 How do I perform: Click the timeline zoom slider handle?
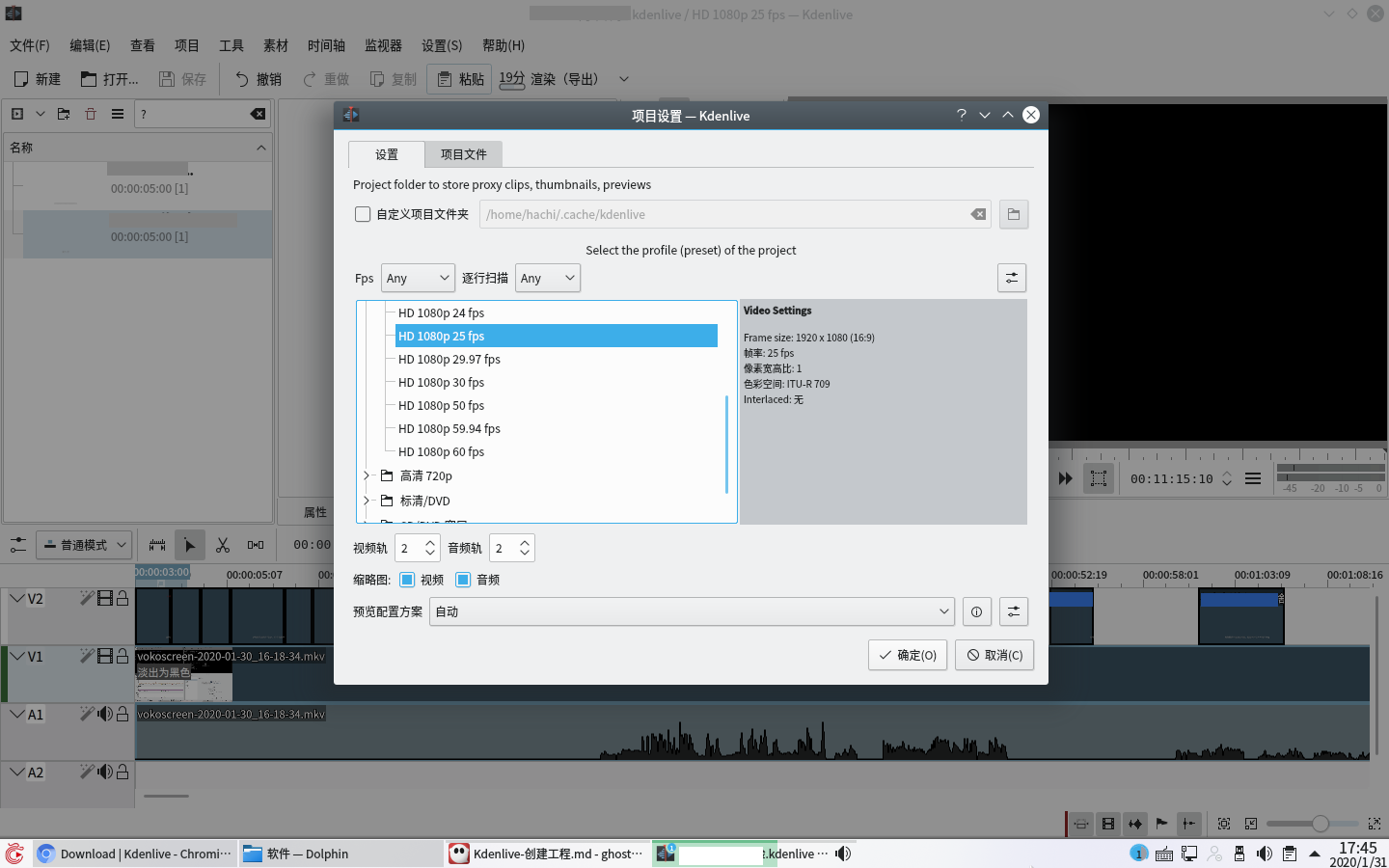[1321, 824]
